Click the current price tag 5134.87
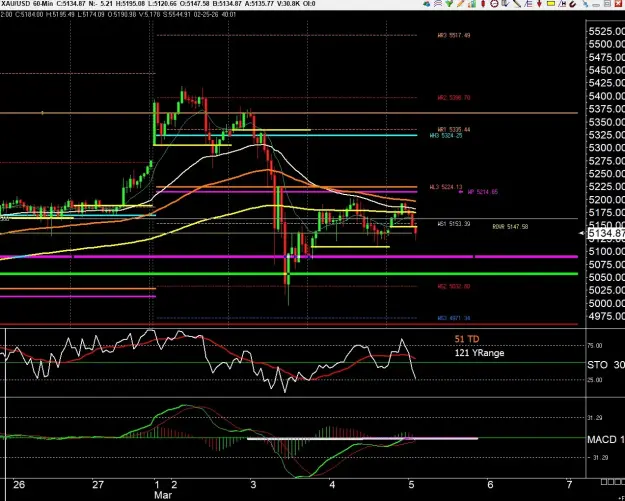 click(606, 233)
